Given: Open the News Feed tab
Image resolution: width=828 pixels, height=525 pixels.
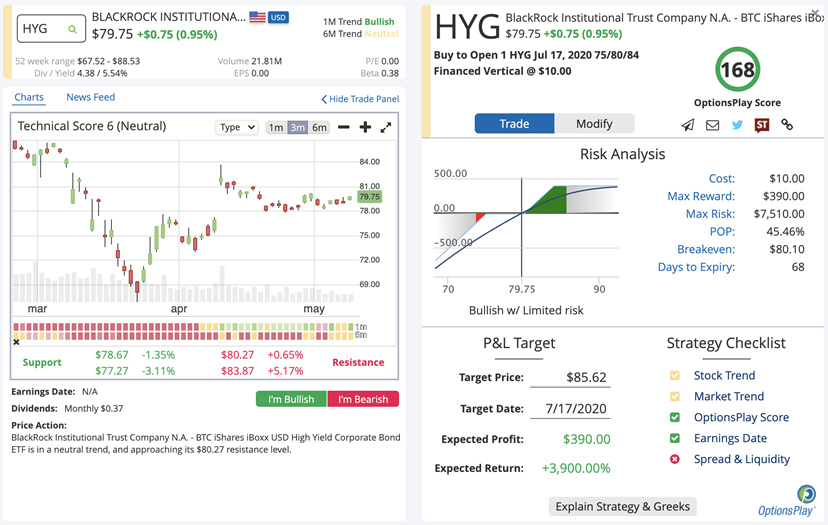Looking at the screenshot, I should point(90,97).
